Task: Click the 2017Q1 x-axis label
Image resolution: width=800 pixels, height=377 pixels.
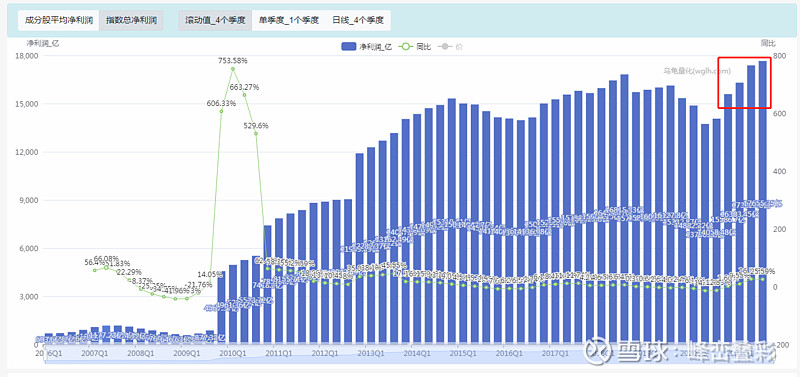Action: pos(555,353)
